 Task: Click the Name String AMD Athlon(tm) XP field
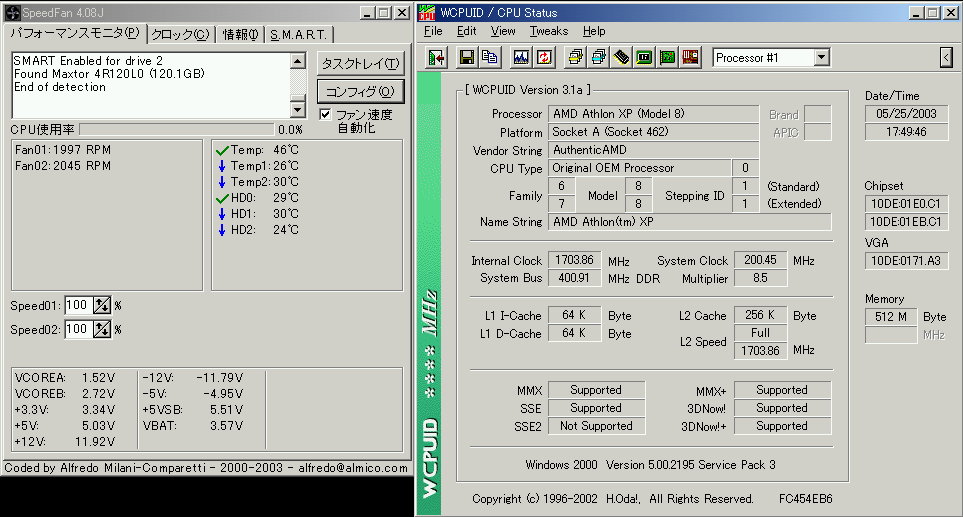tap(690, 222)
